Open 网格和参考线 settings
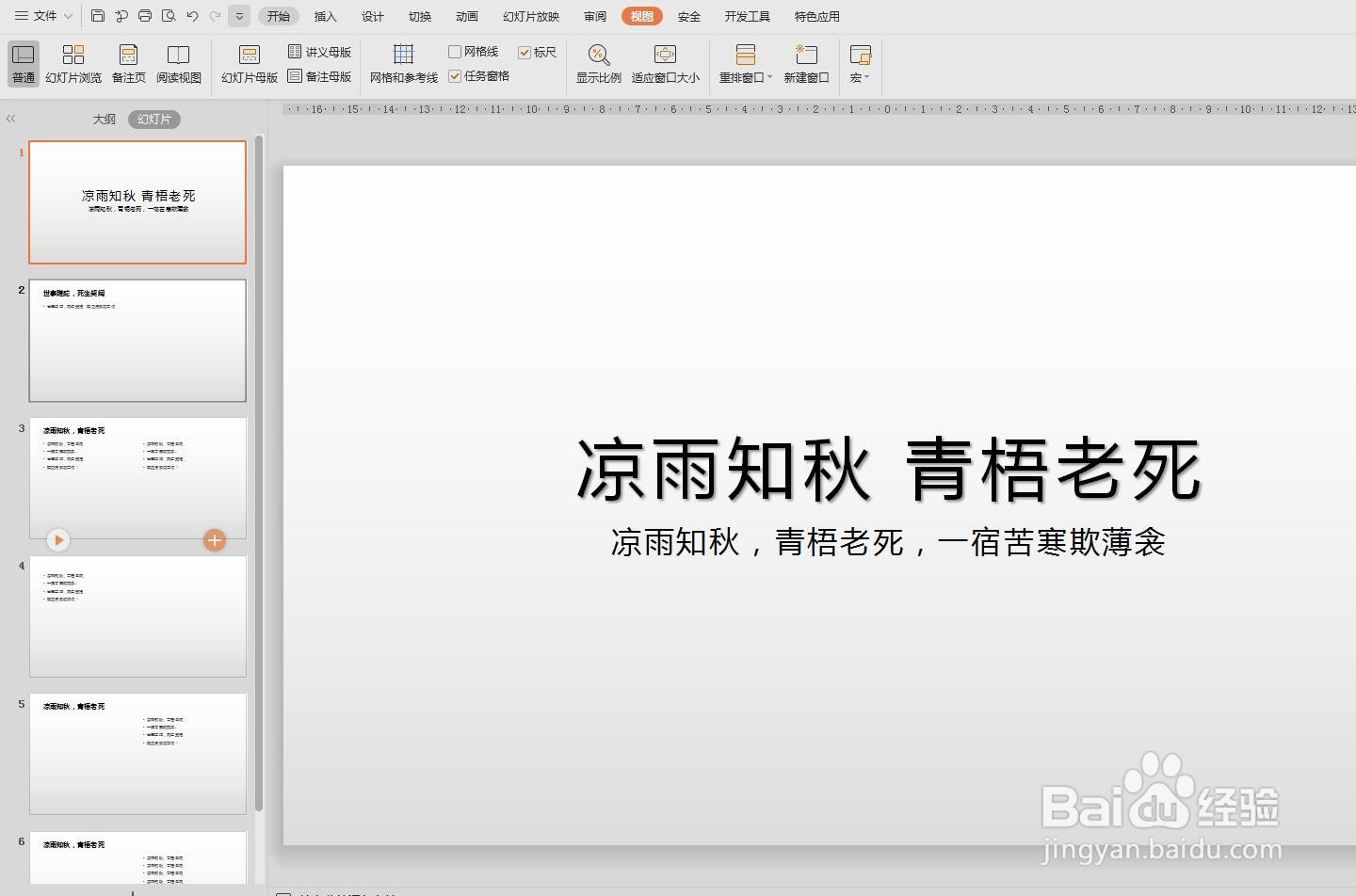The image size is (1356, 896). tap(404, 64)
